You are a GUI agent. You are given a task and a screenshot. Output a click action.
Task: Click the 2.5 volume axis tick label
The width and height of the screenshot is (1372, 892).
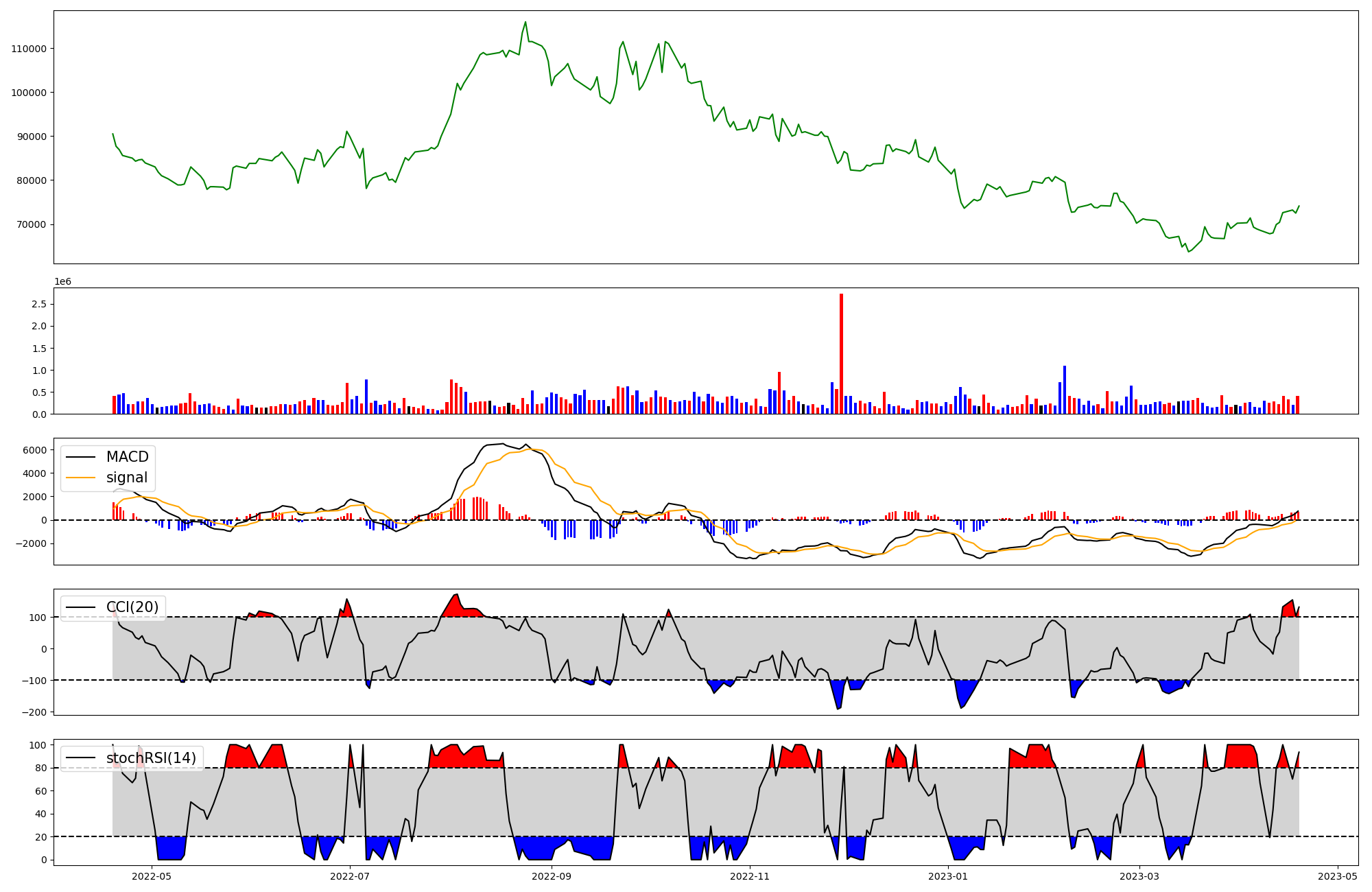pyautogui.click(x=40, y=304)
